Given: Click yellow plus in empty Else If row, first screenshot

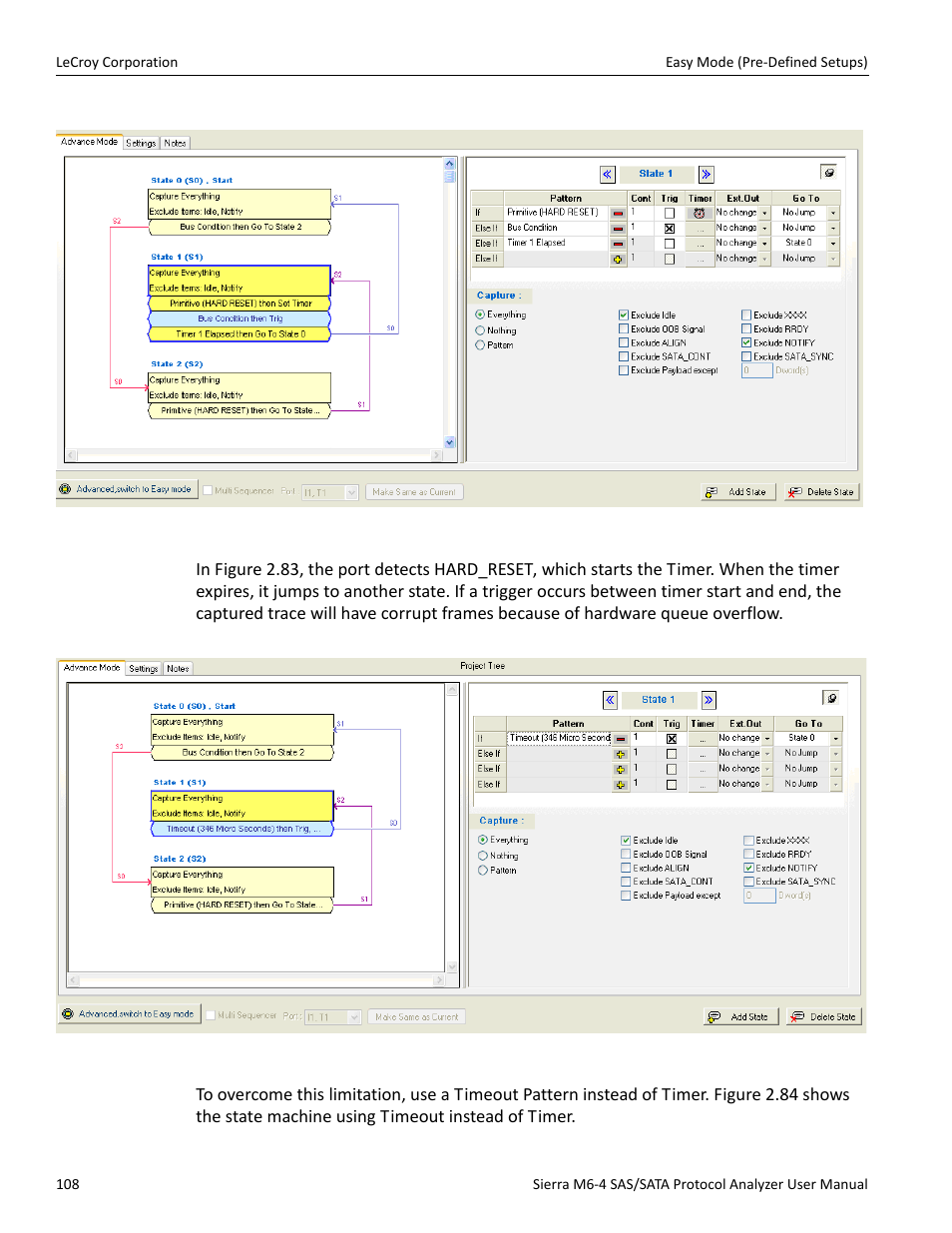Looking at the screenshot, I should [618, 259].
